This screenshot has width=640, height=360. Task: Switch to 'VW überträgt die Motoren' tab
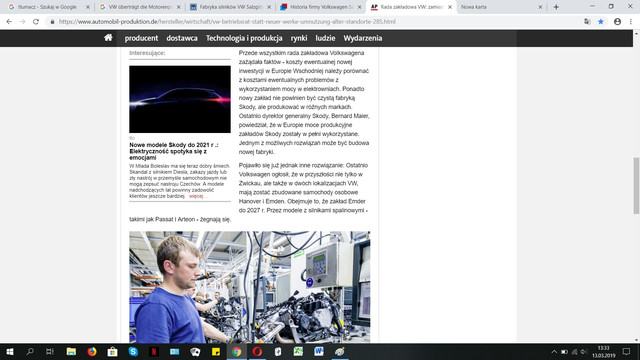point(140,7)
